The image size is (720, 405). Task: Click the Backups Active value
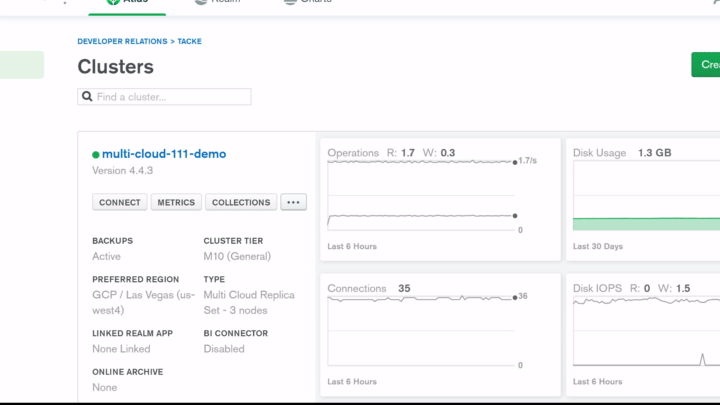pos(107,256)
